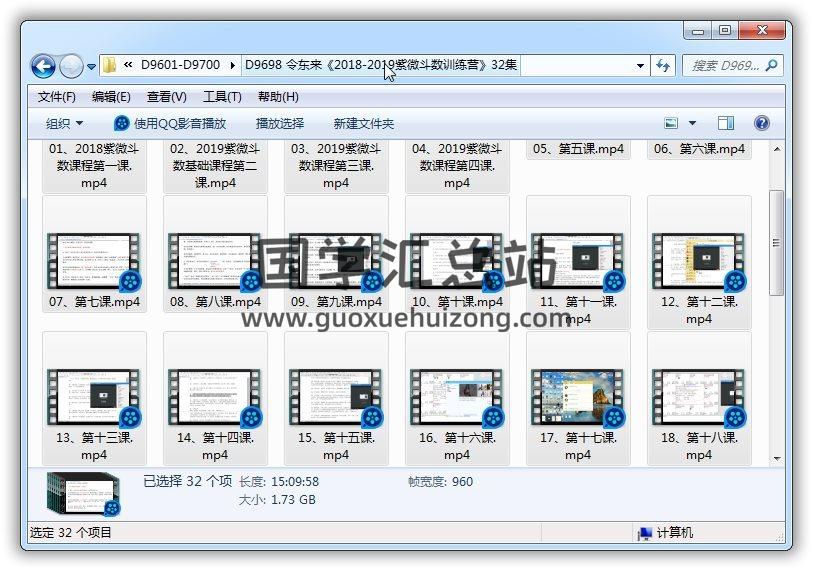Click the magnifier search icon
The width and height of the screenshot is (813, 571).
772,65
